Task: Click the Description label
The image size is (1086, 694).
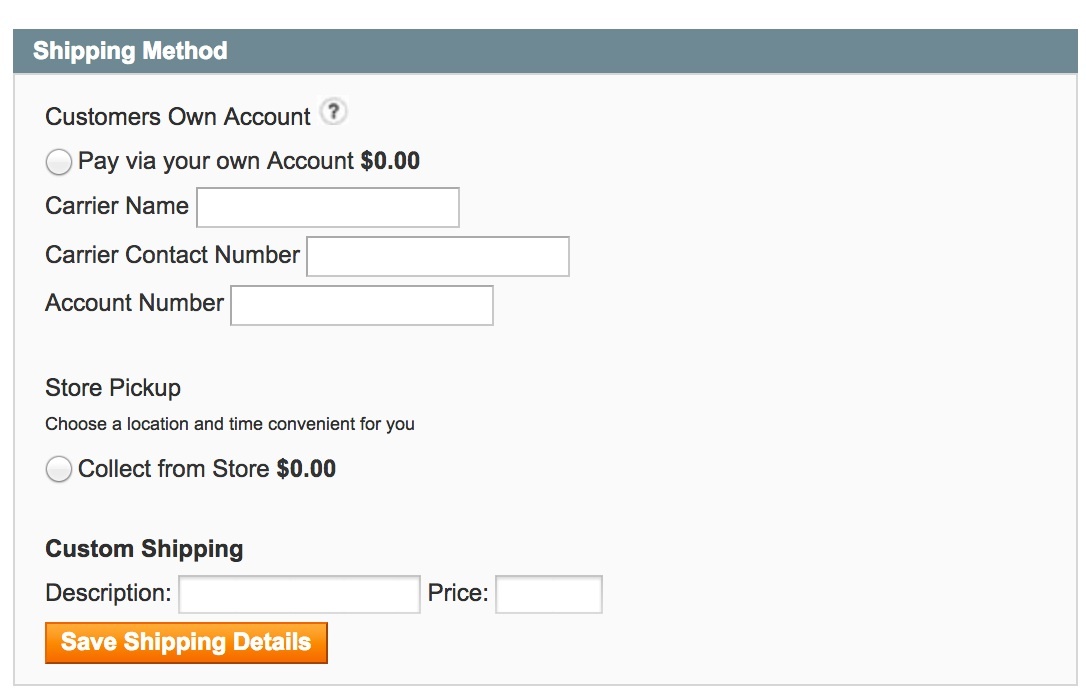Action: click(x=108, y=593)
